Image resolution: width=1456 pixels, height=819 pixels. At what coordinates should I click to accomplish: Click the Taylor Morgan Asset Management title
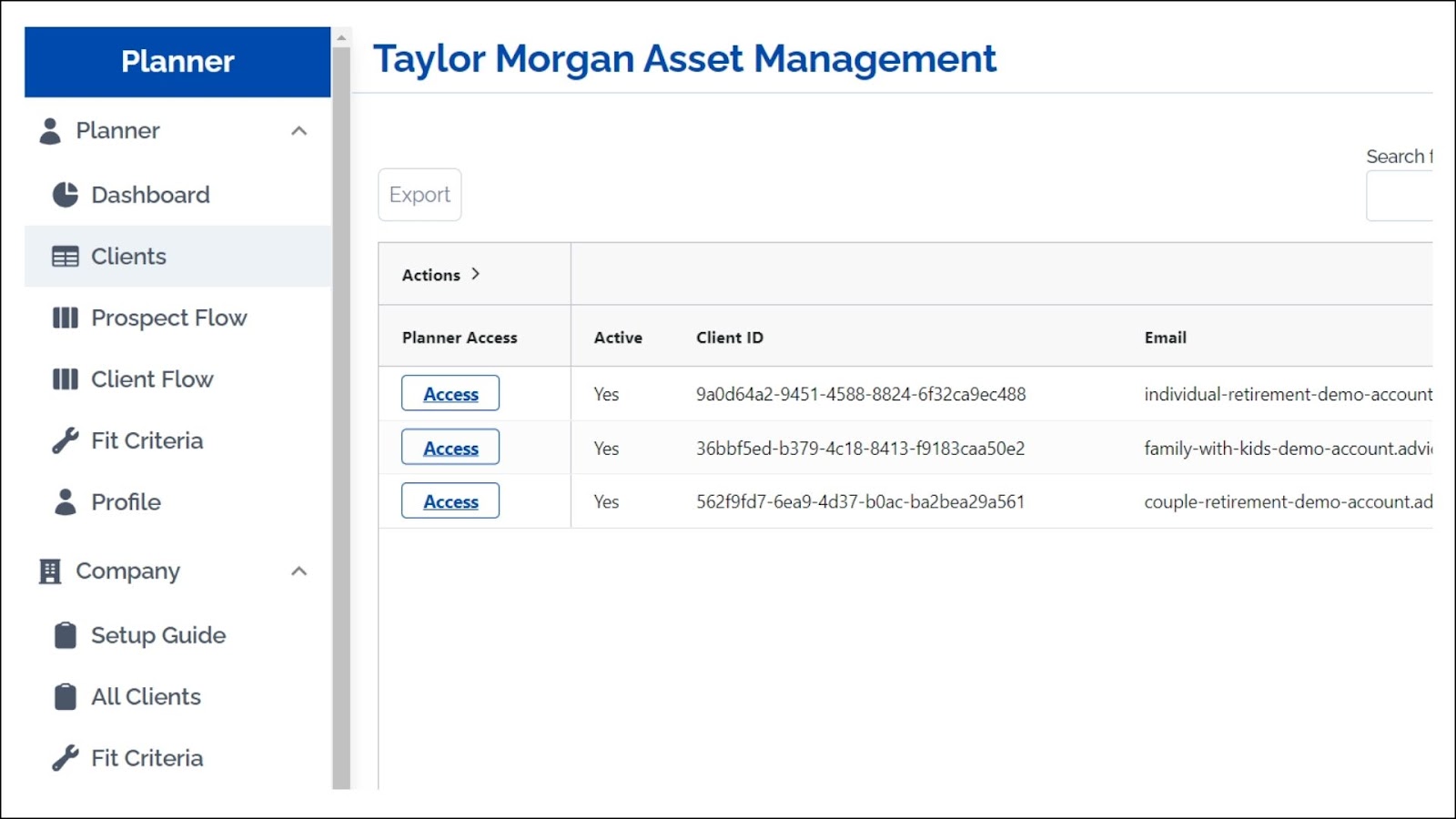[684, 59]
